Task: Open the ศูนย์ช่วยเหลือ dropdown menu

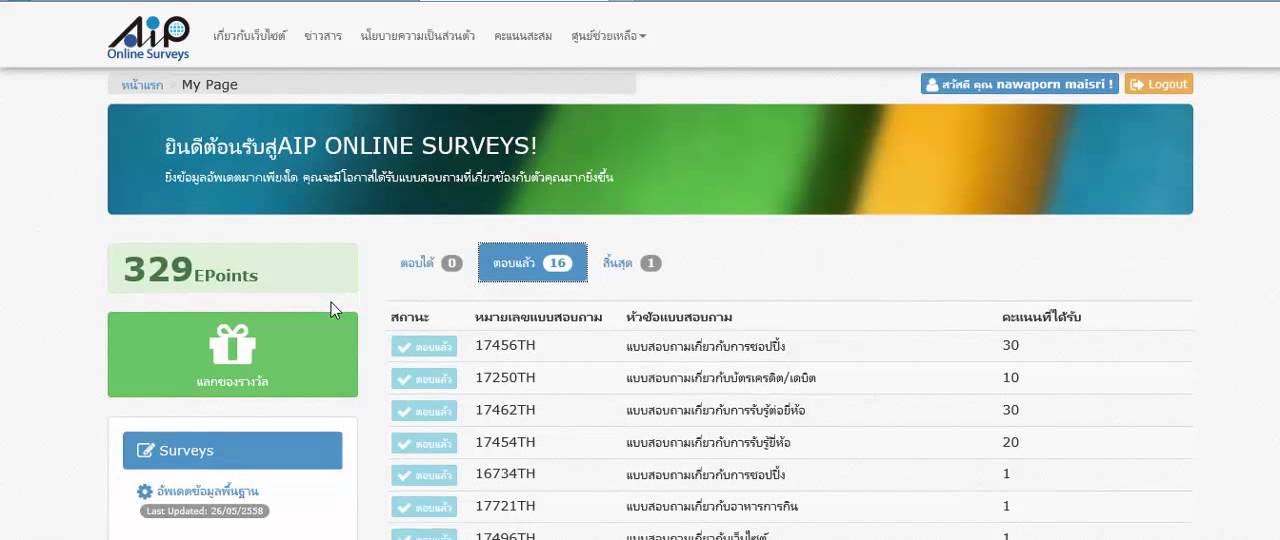Action: pyautogui.click(x=608, y=36)
